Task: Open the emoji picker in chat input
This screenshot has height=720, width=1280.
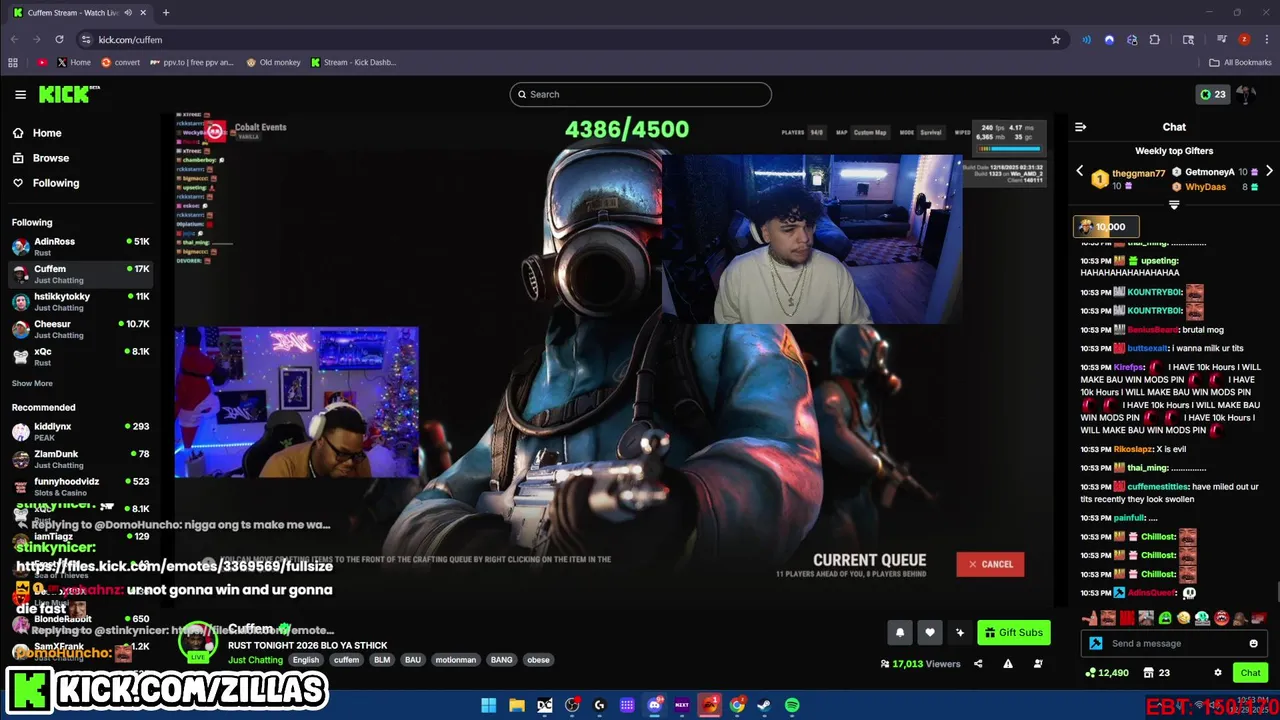Action: (1253, 643)
